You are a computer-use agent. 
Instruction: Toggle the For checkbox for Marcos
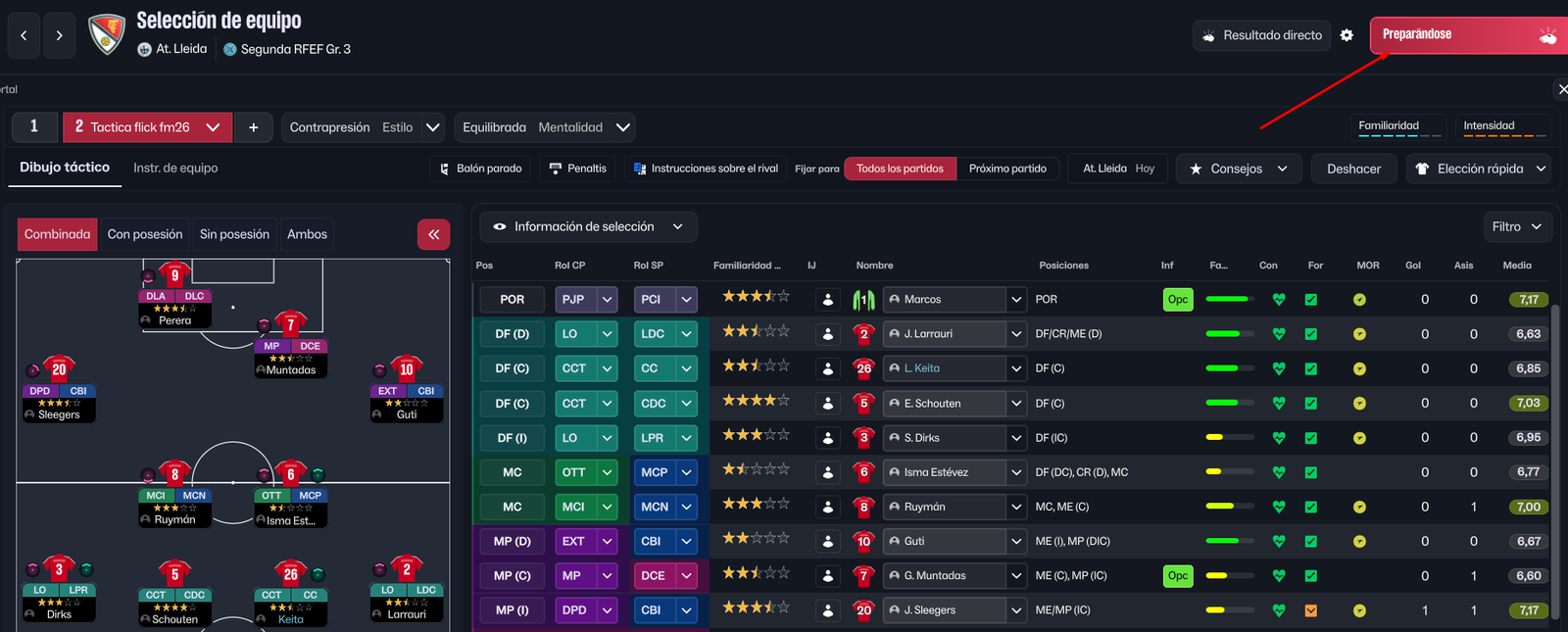coord(1311,300)
